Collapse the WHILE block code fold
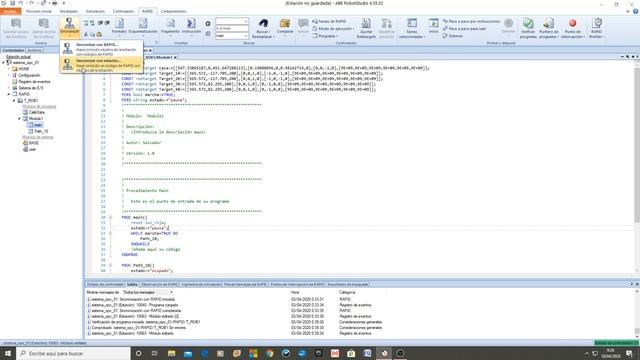The image size is (640, 360). pos(110,233)
